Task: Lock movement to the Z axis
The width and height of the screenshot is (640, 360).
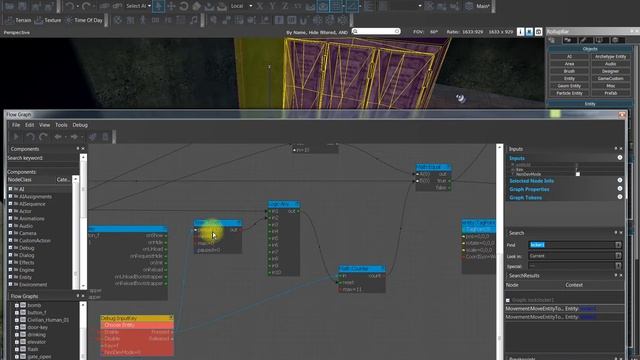Action: click(x=285, y=6)
